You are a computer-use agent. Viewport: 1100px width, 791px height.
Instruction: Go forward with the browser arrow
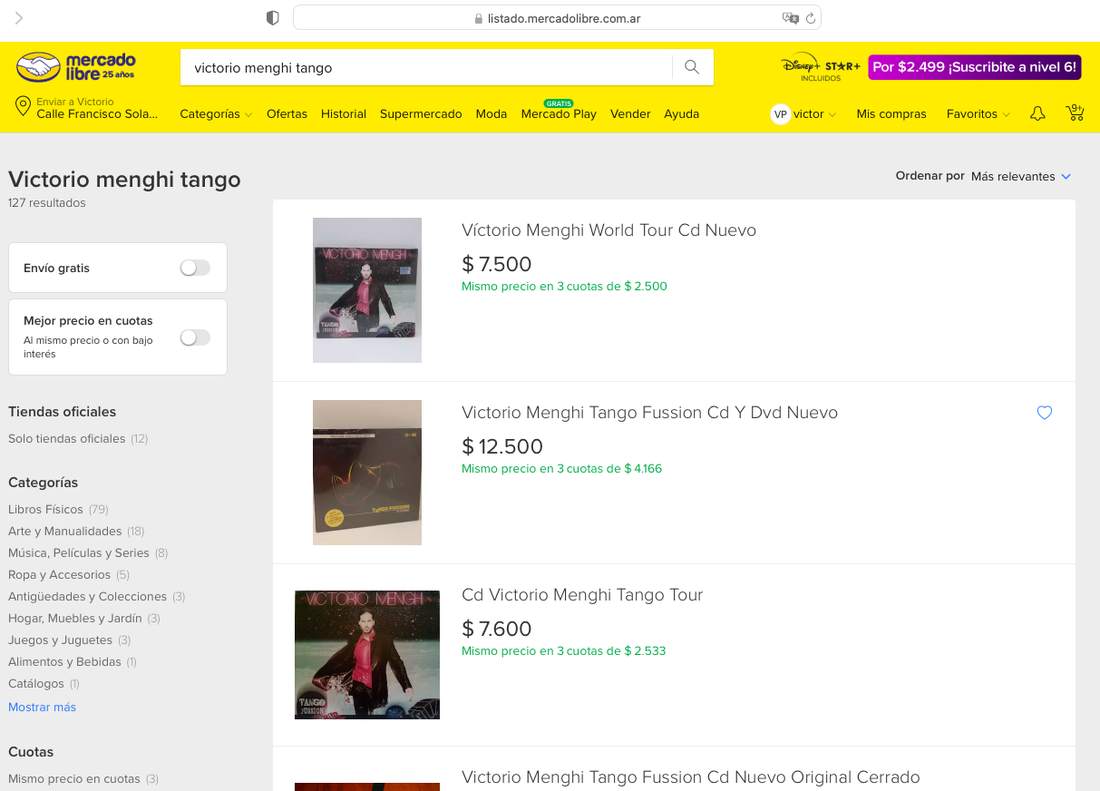(19, 18)
